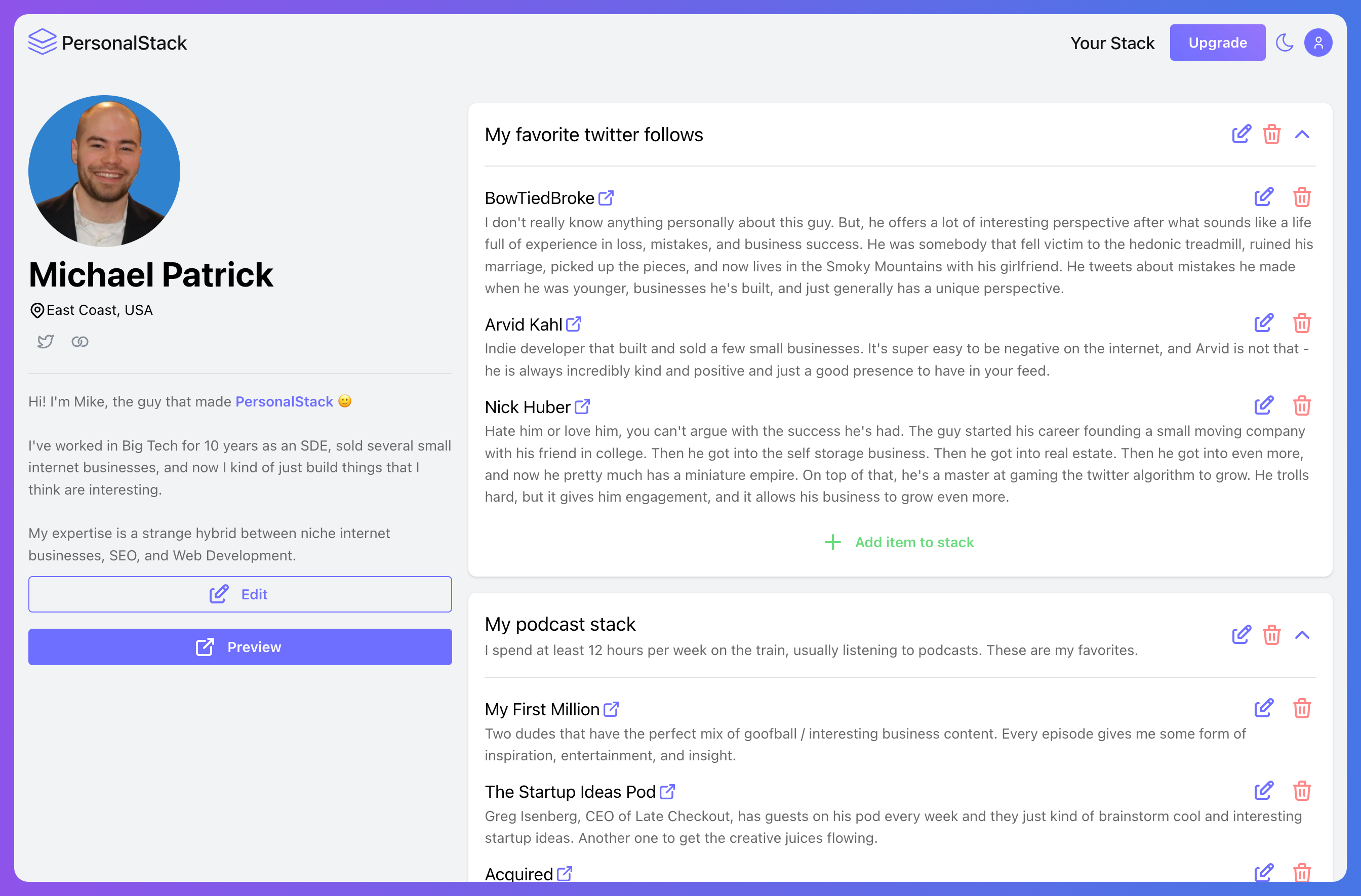
Task: Edit the BowTiedBroke item
Action: pyautogui.click(x=1264, y=197)
